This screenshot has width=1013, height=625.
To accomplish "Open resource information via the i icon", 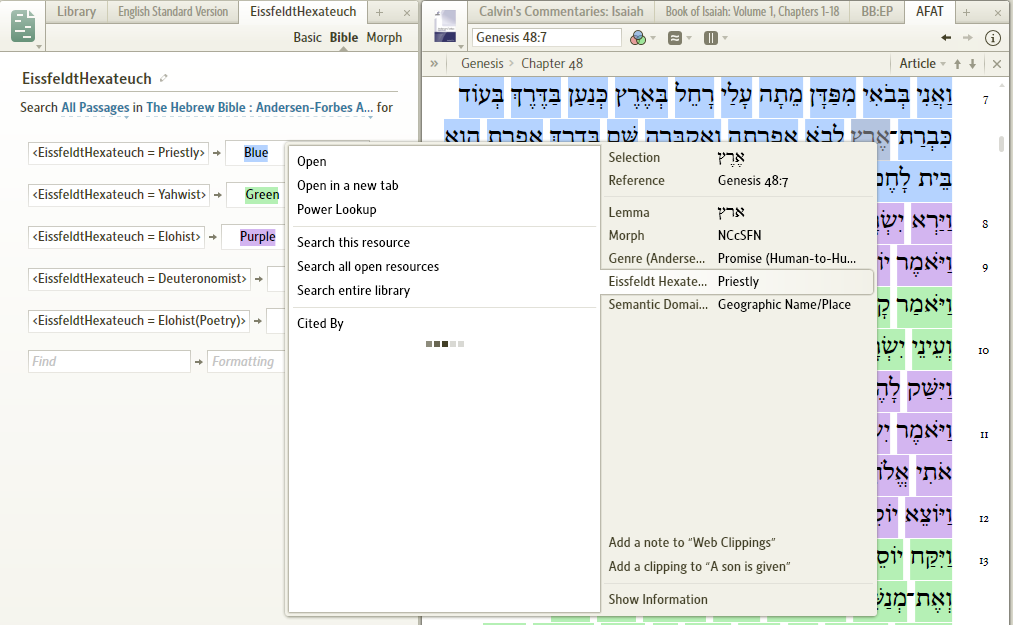I will (993, 38).
